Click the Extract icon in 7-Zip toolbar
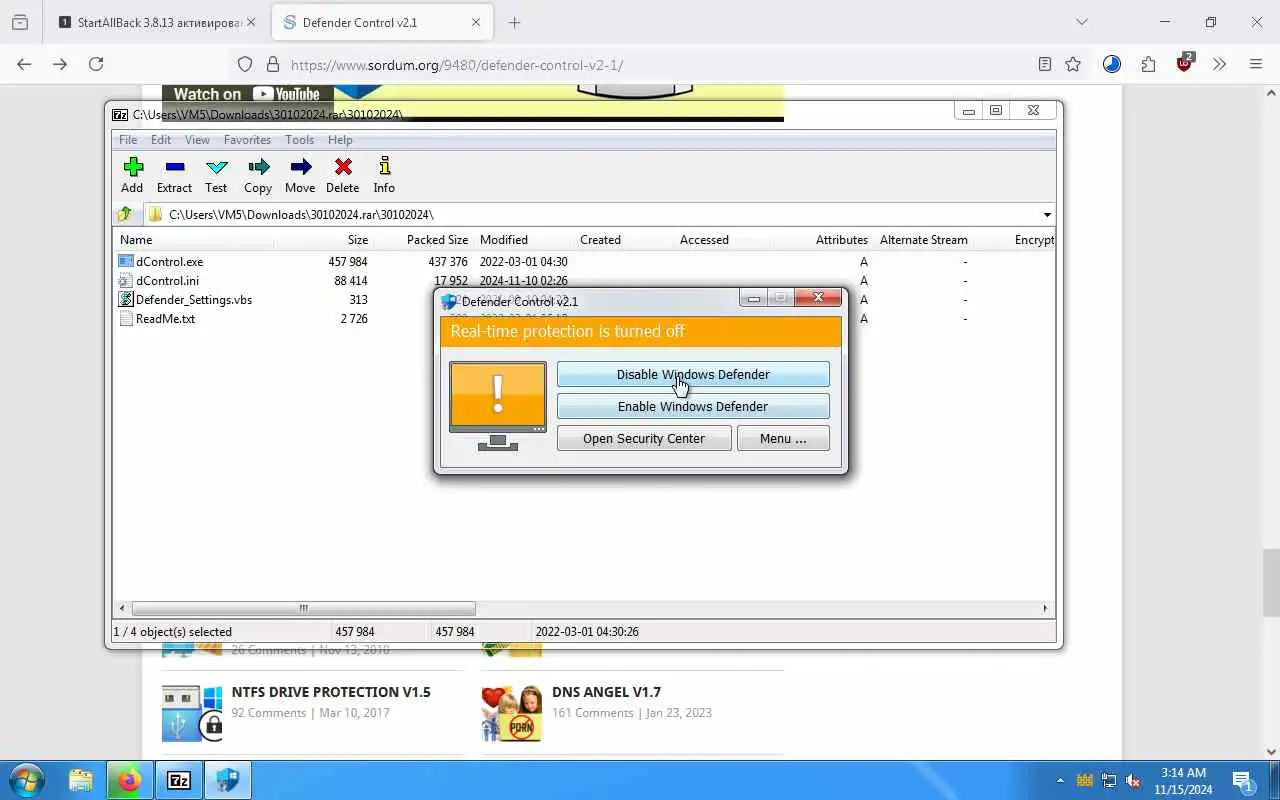 pos(175,167)
